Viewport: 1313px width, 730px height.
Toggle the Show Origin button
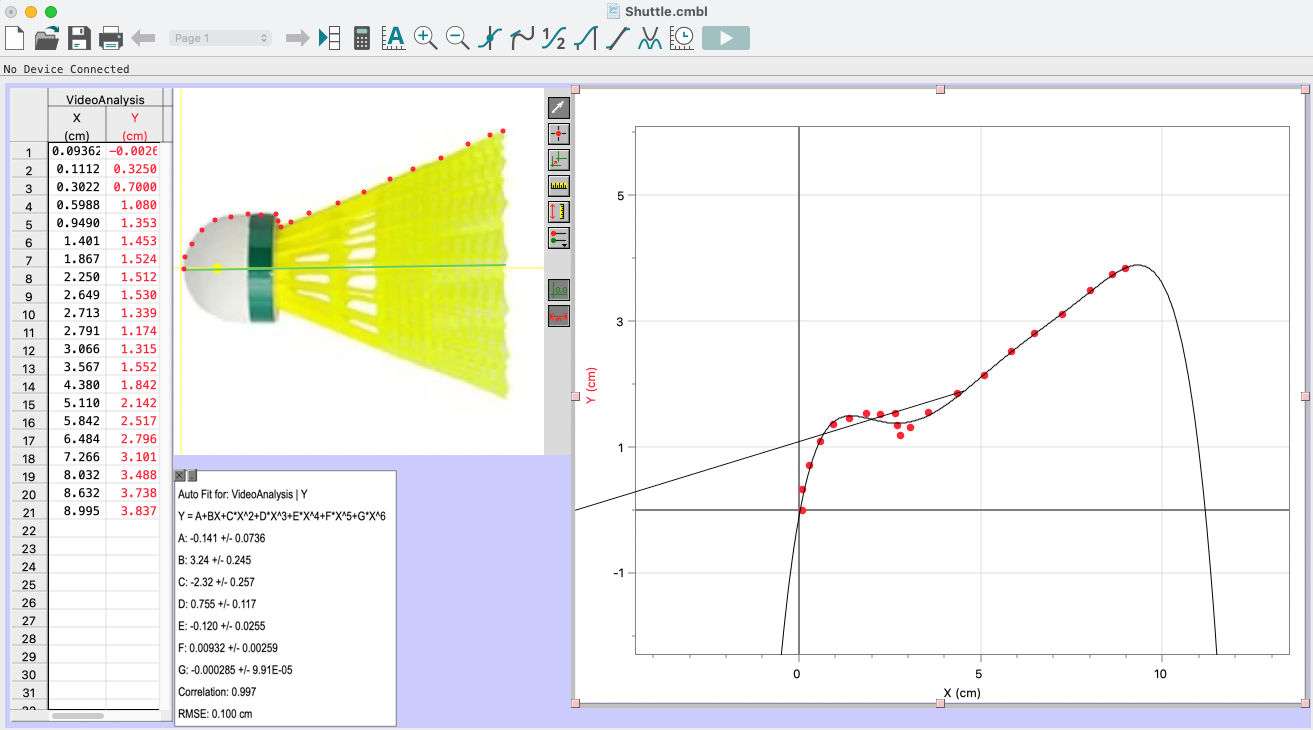559,290
